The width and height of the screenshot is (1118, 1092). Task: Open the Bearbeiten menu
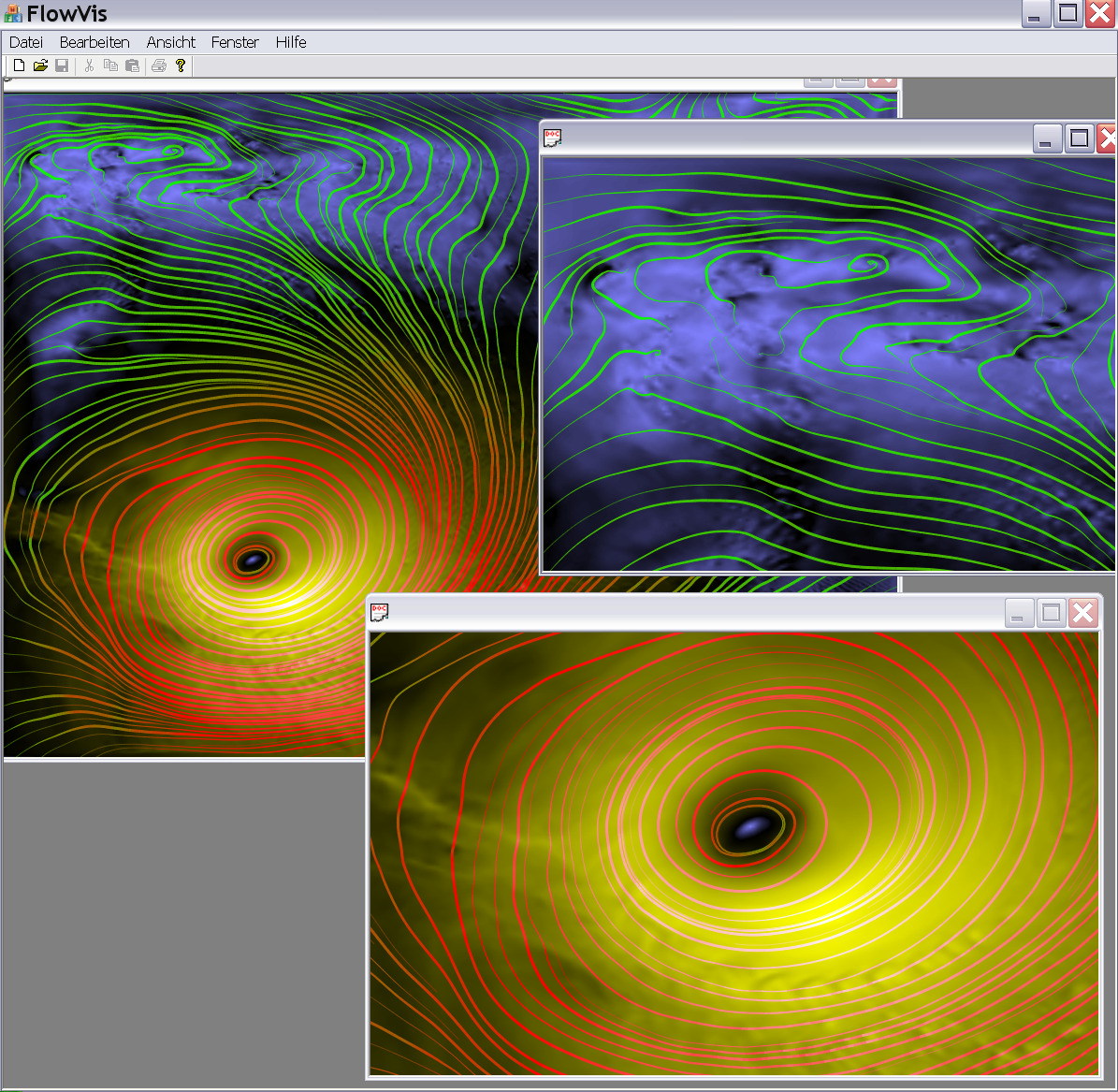coord(94,42)
